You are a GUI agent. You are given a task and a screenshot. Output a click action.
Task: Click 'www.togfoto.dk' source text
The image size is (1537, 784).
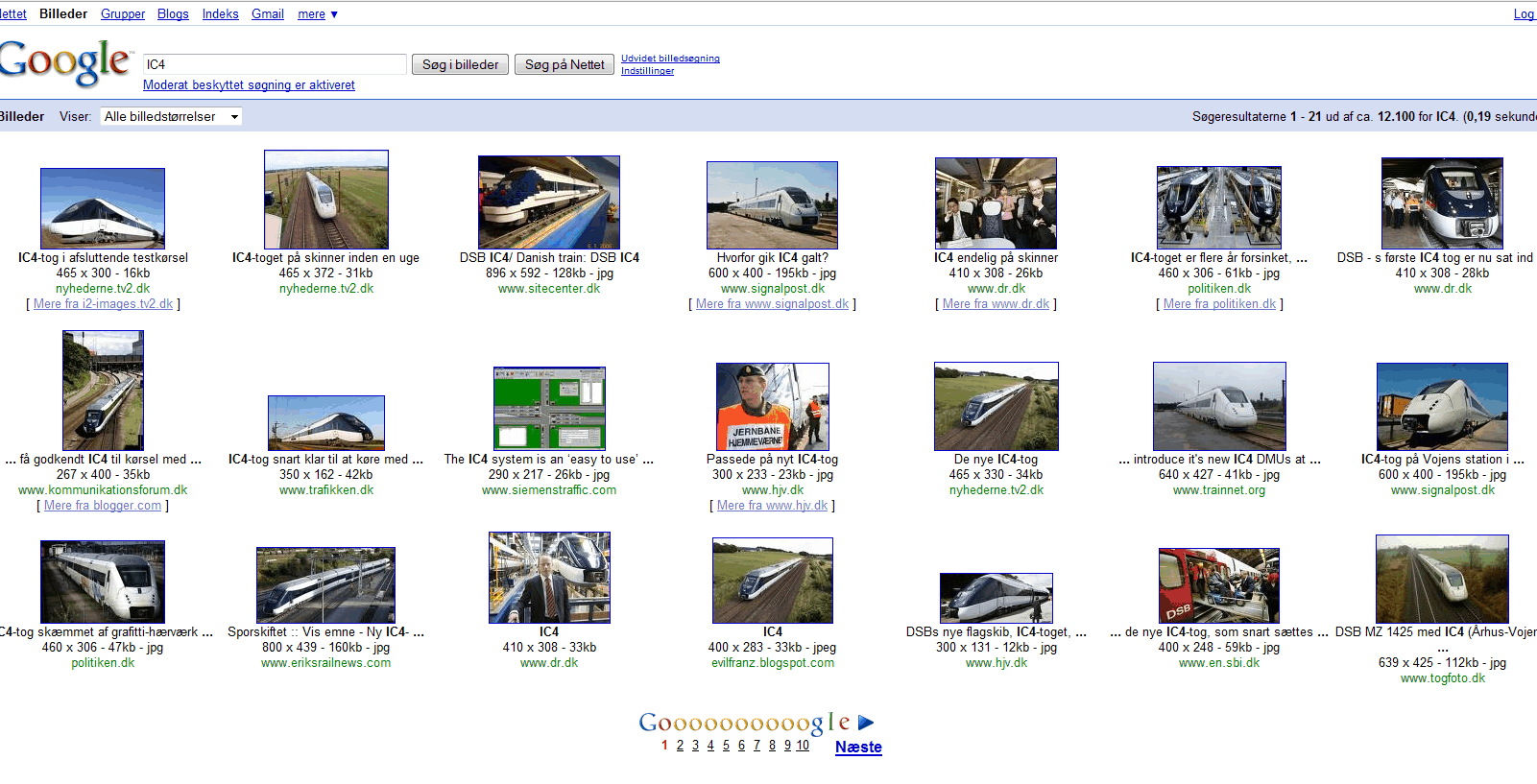[1442, 677]
